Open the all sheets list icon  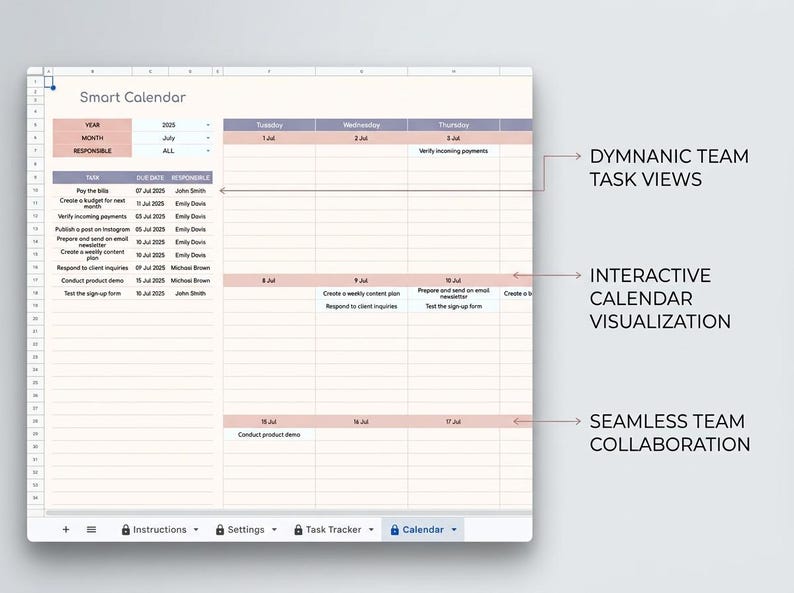tap(91, 529)
